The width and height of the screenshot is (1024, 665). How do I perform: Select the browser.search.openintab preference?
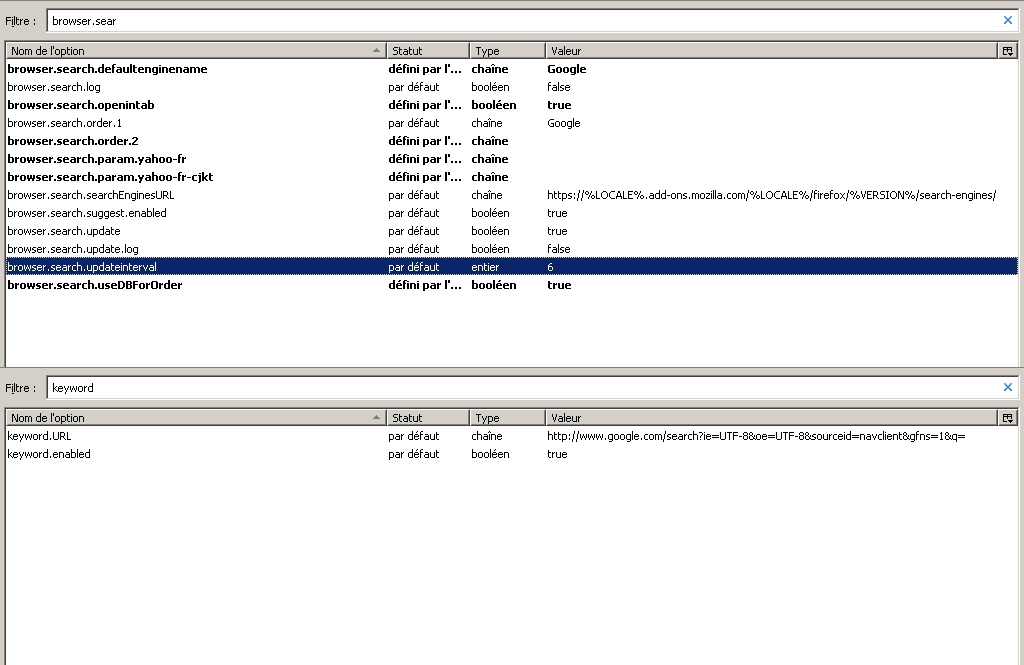(512, 105)
